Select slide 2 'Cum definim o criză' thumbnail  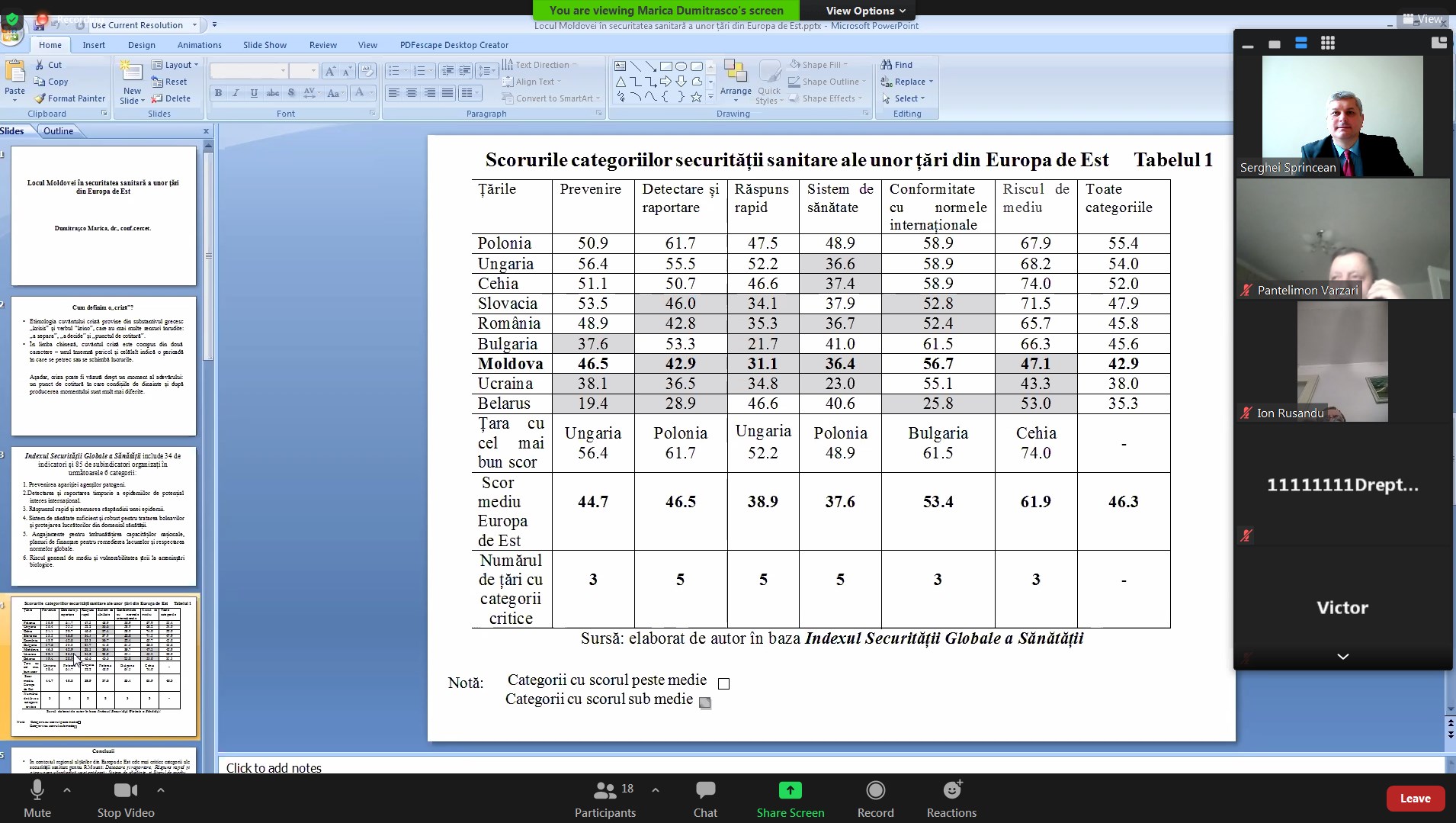tap(104, 366)
